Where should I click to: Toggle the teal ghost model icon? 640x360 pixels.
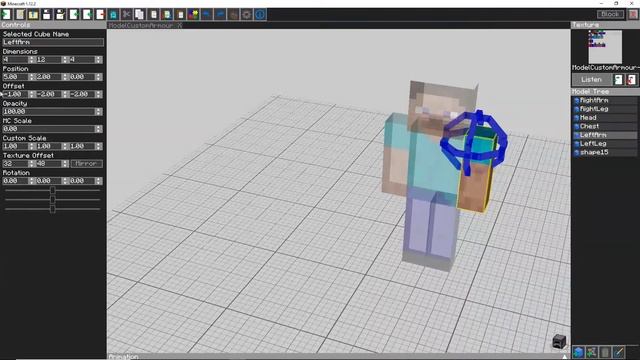click(113, 15)
